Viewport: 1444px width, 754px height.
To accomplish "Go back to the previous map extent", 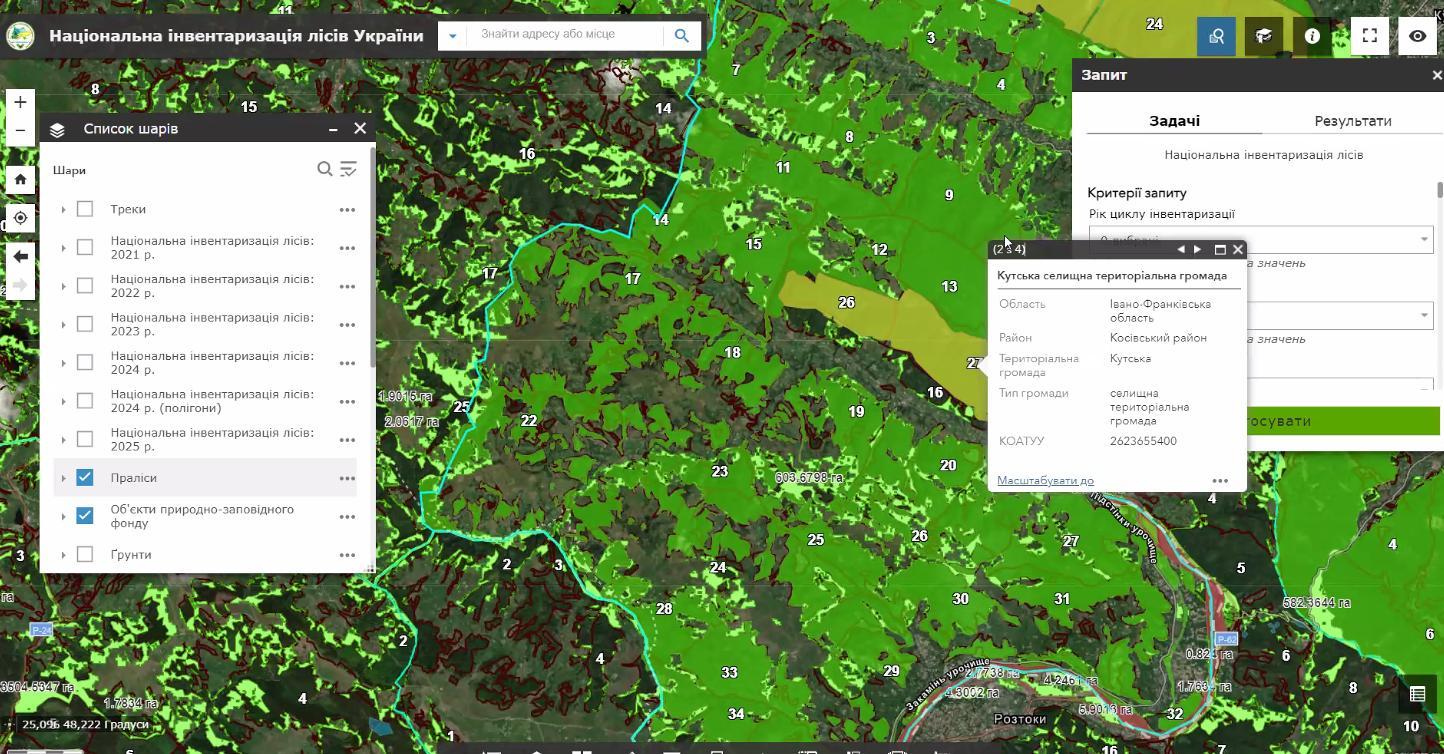I will click(20, 257).
